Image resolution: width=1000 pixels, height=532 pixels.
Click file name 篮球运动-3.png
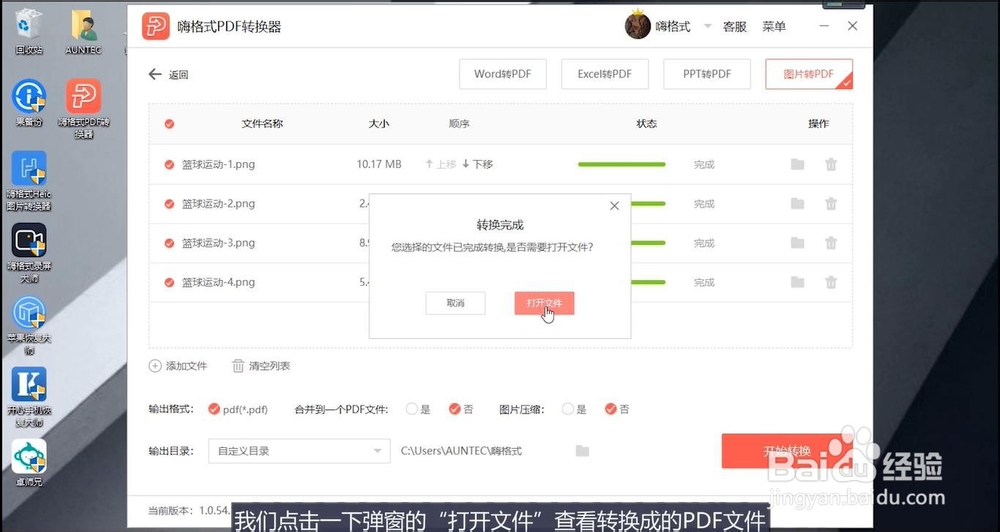point(218,243)
